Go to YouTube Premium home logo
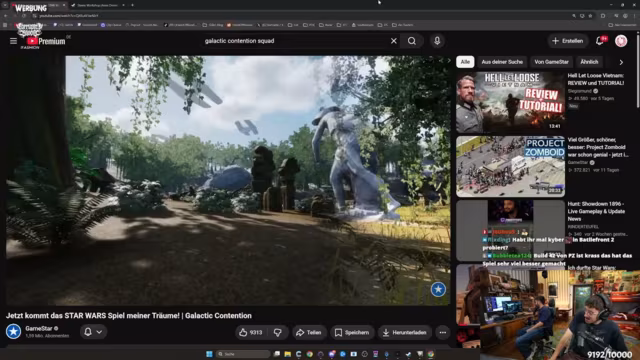The height and width of the screenshot is (360, 640). 46,41
